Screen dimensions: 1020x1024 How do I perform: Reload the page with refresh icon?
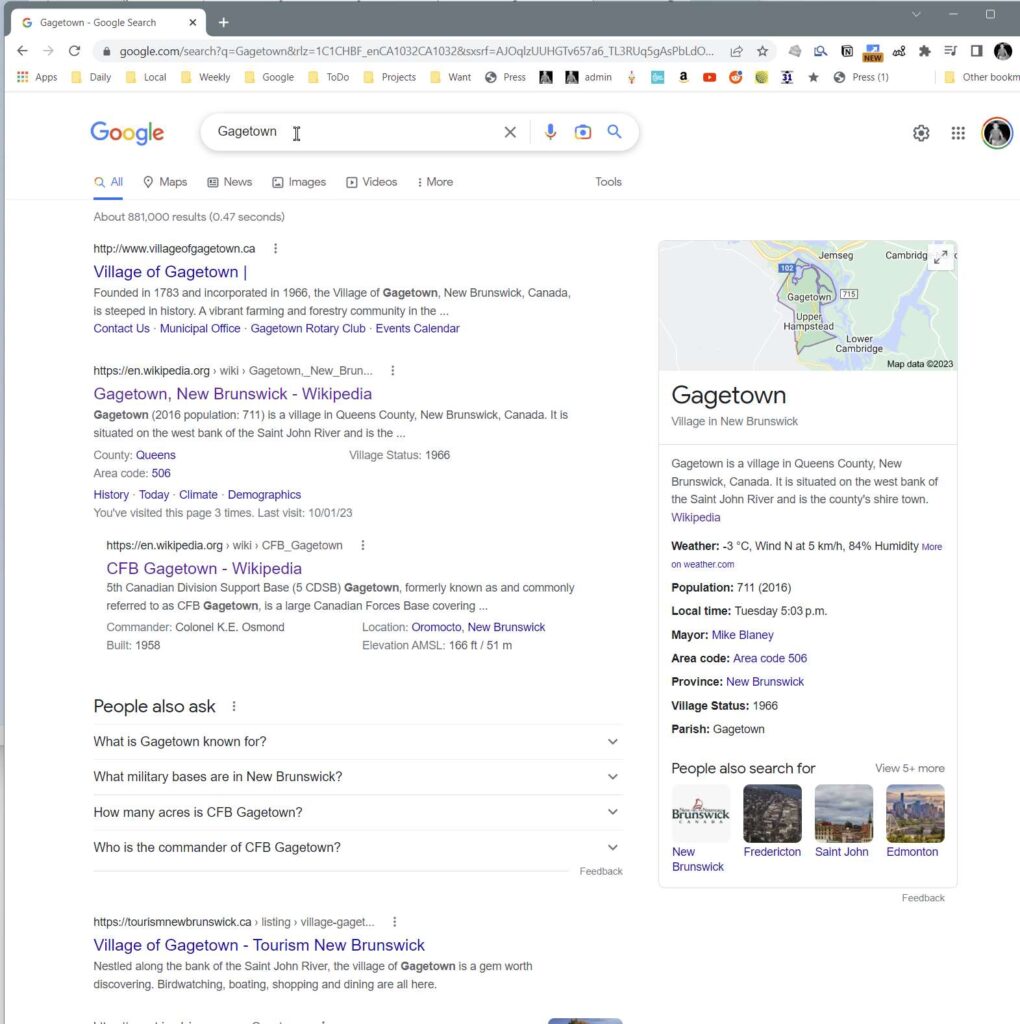(x=74, y=51)
